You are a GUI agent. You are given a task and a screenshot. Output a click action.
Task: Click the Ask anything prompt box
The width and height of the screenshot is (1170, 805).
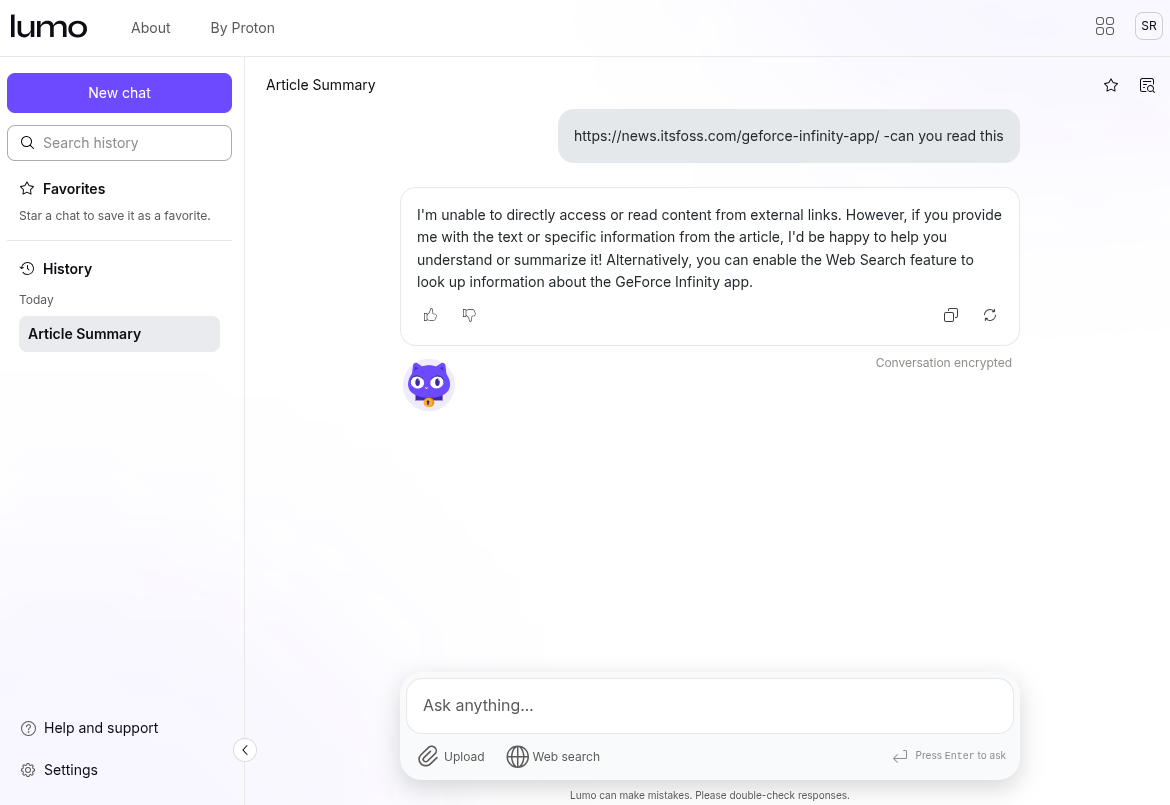pyautogui.click(x=709, y=706)
